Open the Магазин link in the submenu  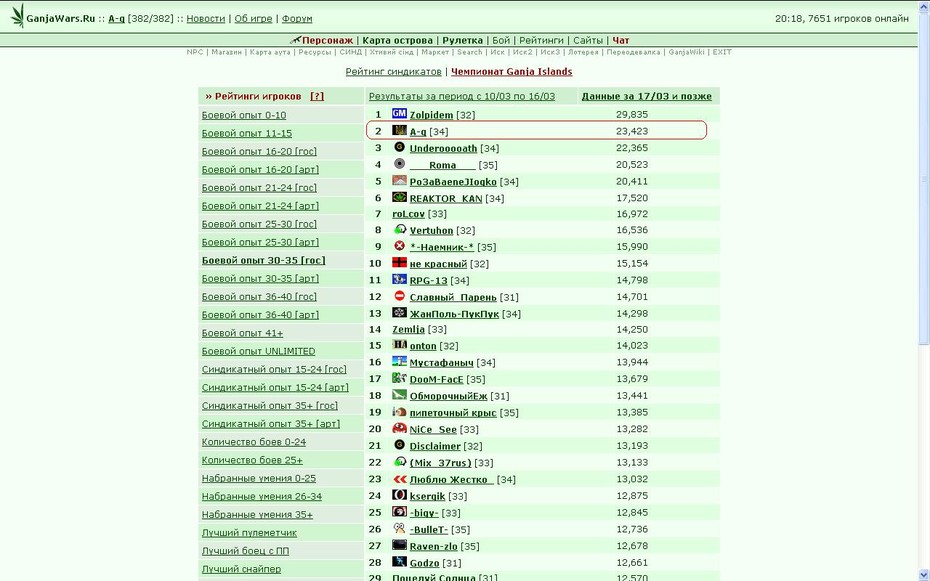click(x=227, y=52)
